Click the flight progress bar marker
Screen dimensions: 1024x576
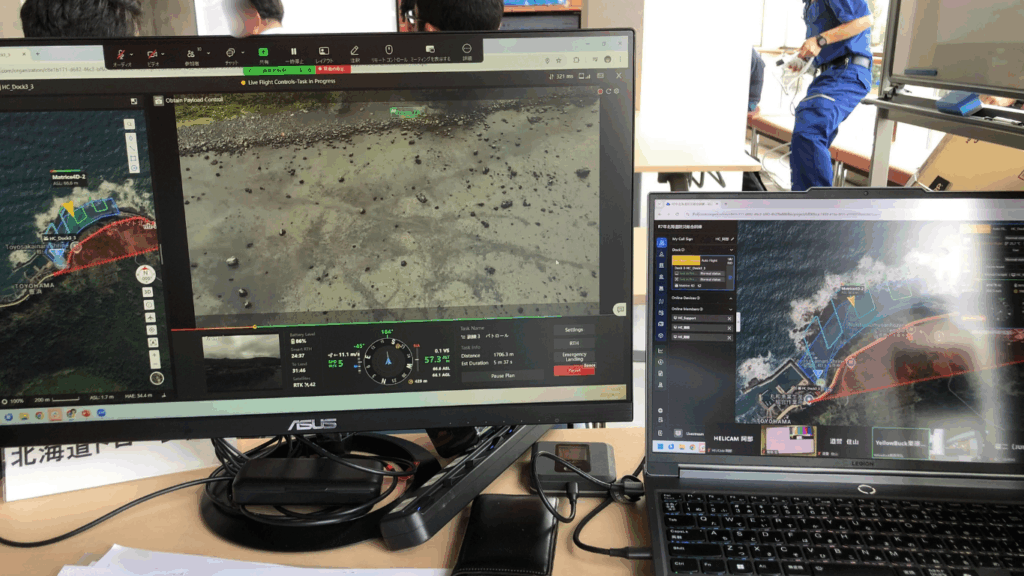click(x=255, y=326)
